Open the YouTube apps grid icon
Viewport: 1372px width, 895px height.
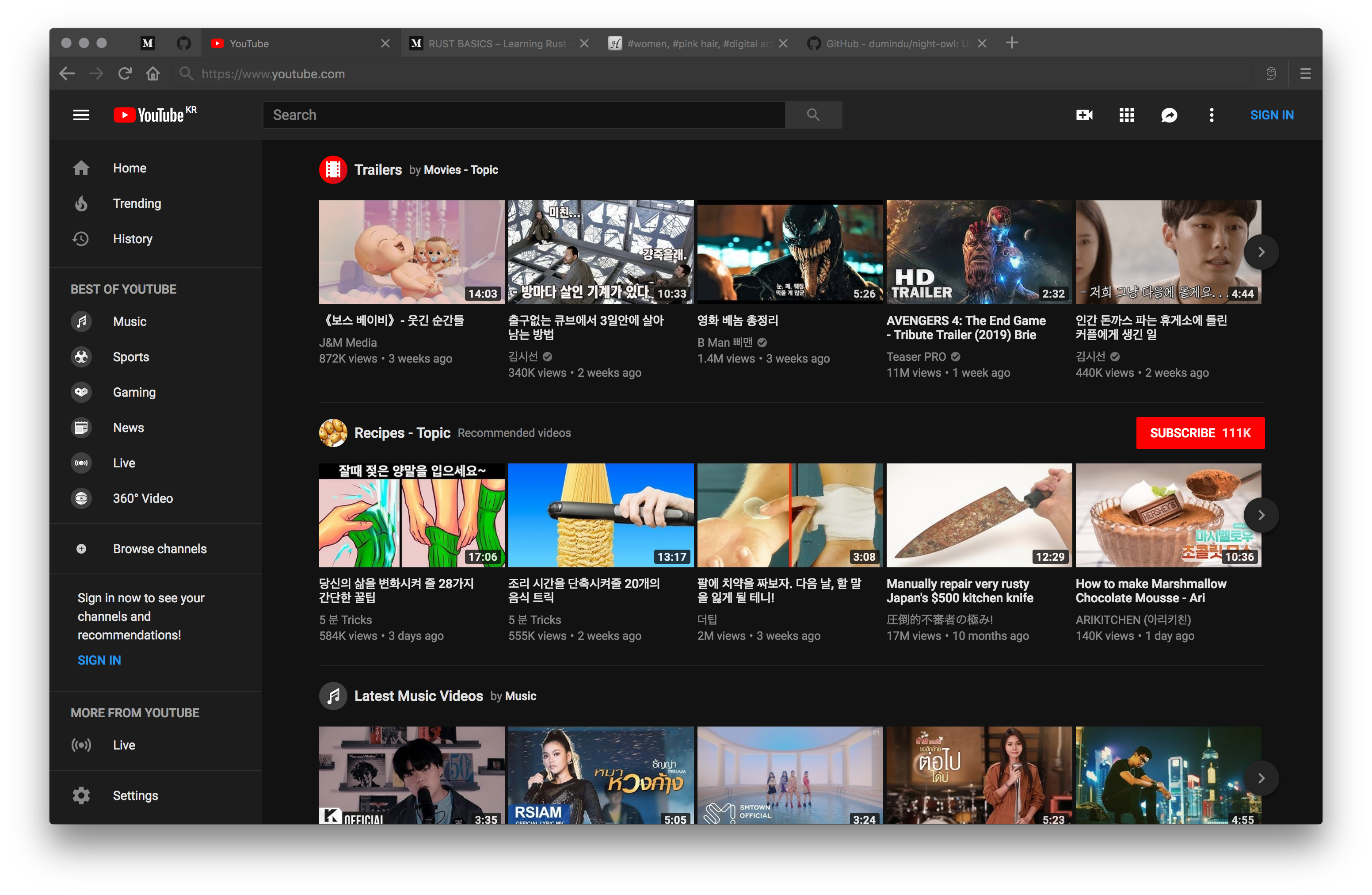tap(1126, 115)
